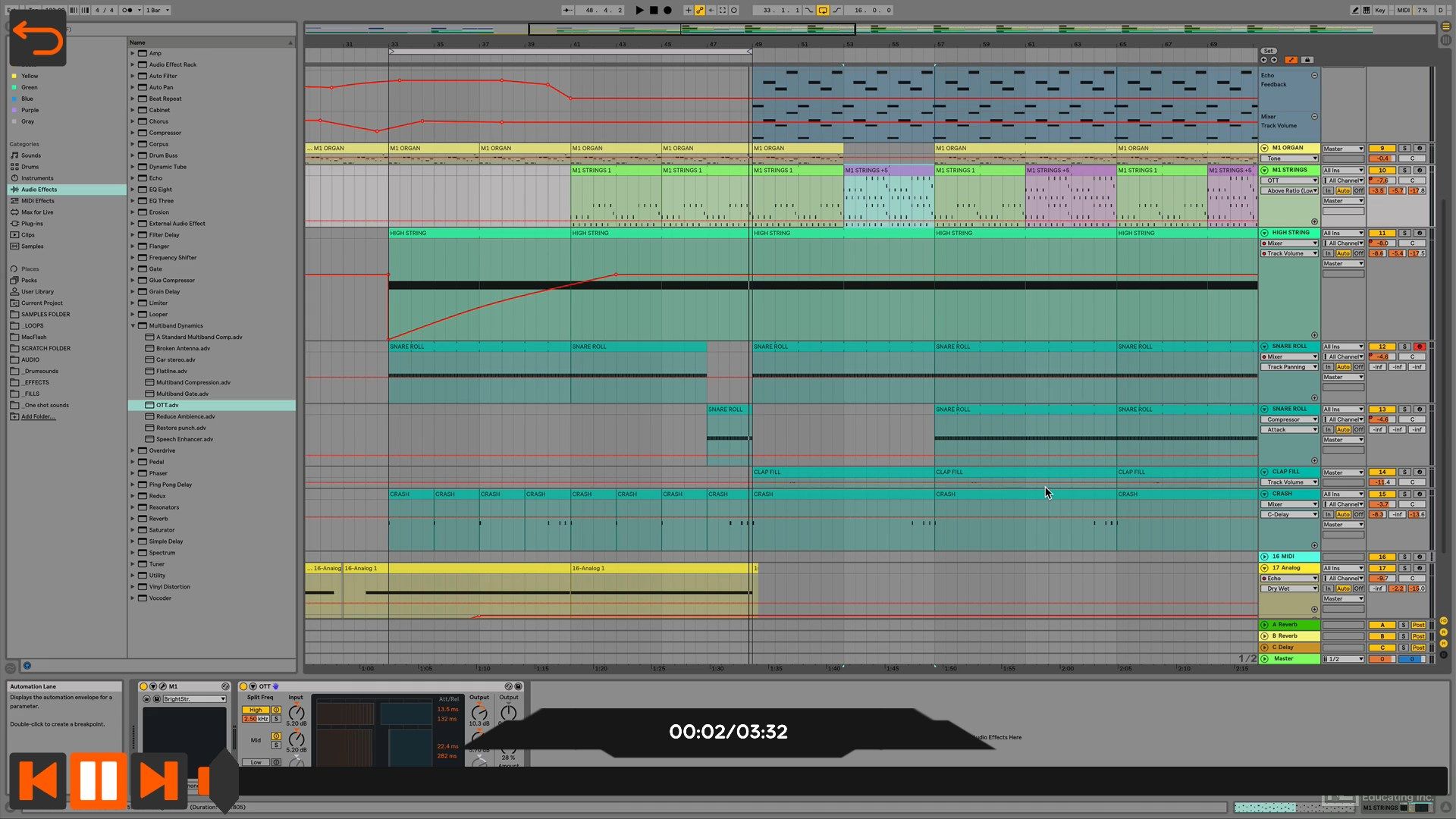Click the Arrangement Record button
This screenshot has height=819, width=1456.
tap(667, 10)
